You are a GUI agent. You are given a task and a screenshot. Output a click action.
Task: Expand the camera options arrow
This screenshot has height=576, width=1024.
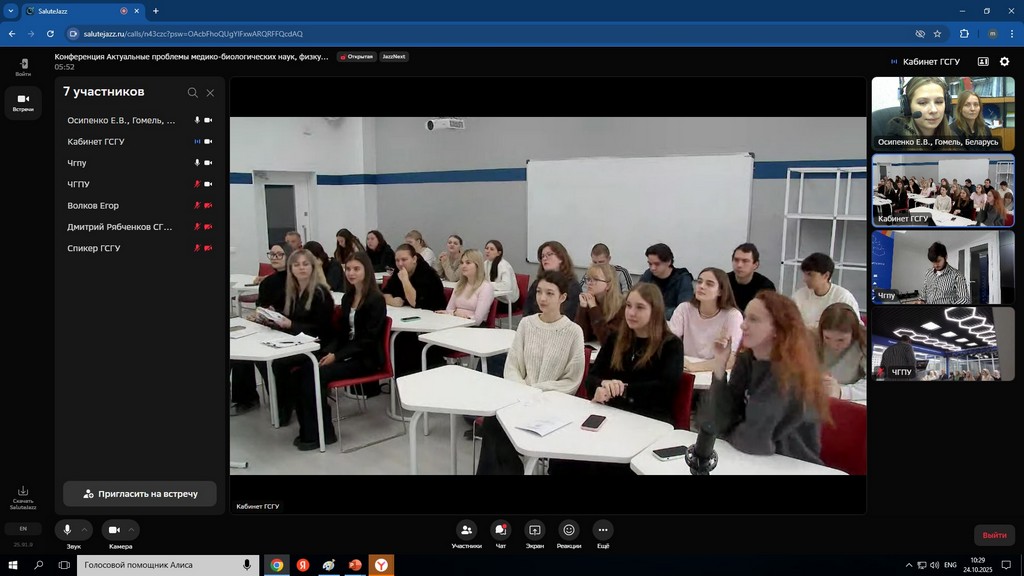pyautogui.click(x=132, y=530)
